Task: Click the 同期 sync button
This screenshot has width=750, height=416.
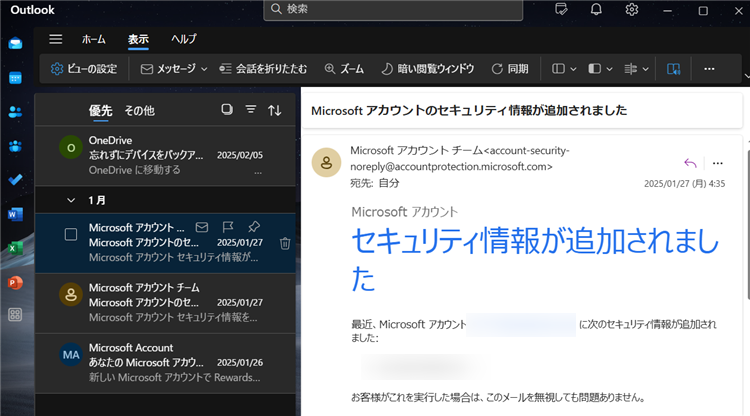Action: 509,69
